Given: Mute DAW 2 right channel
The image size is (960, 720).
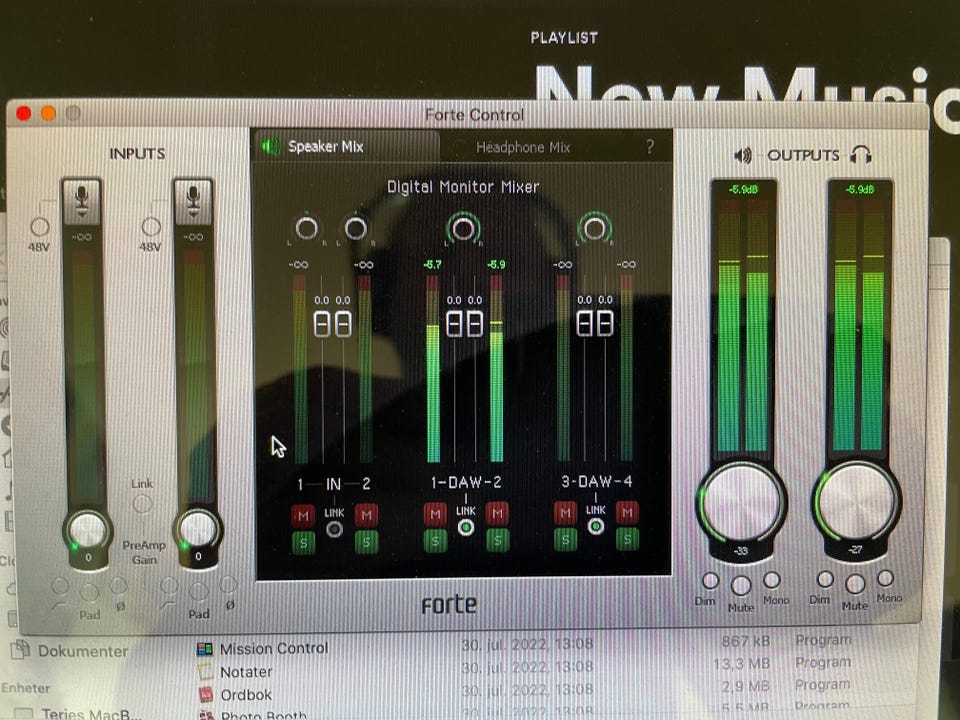Looking at the screenshot, I should [x=497, y=514].
